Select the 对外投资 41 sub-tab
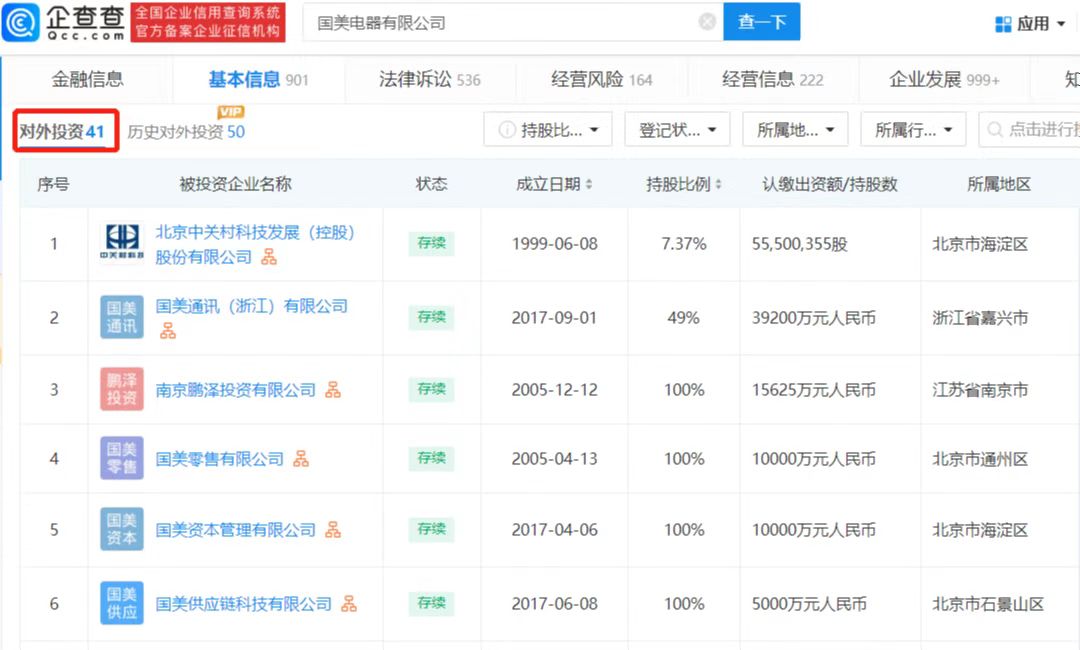Viewport: 1080px width, 650px height. click(61, 132)
